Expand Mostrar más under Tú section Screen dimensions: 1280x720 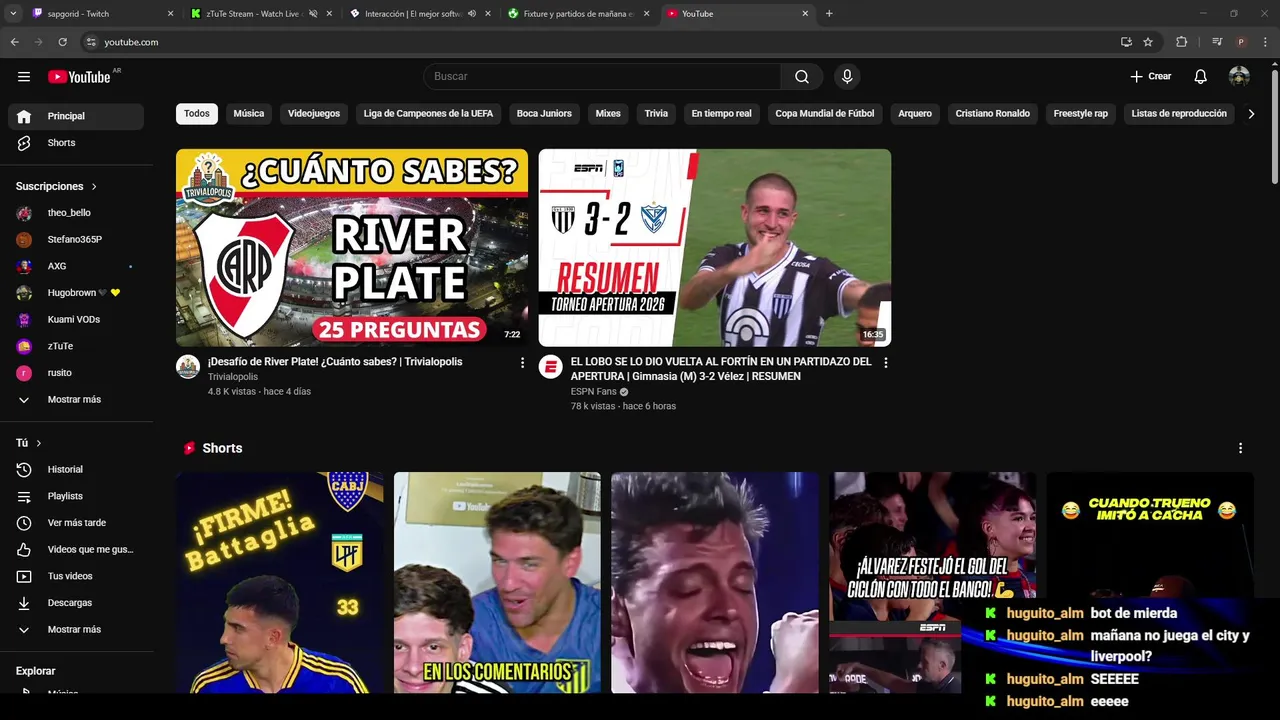(x=76, y=630)
